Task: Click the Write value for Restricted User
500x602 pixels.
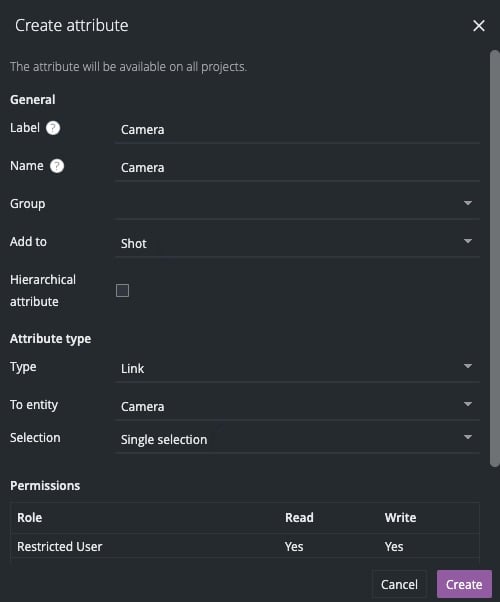Action: click(x=394, y=546)
